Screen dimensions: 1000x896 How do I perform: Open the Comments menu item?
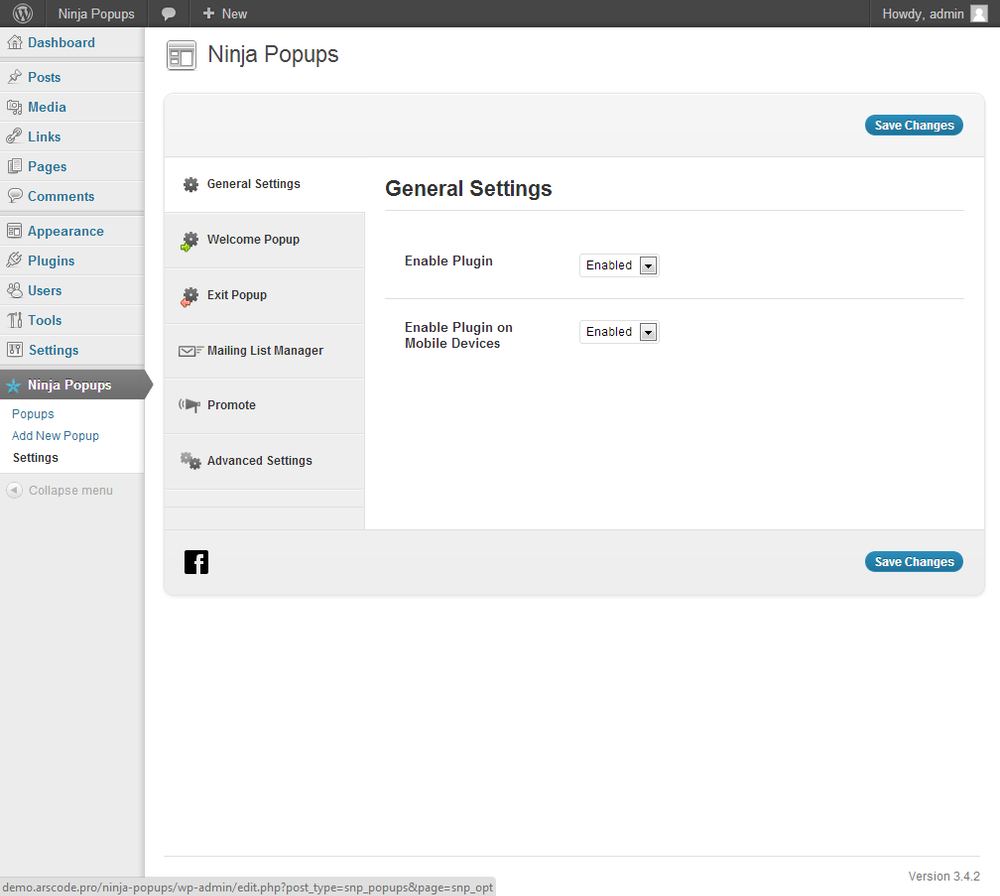[72, 196]
